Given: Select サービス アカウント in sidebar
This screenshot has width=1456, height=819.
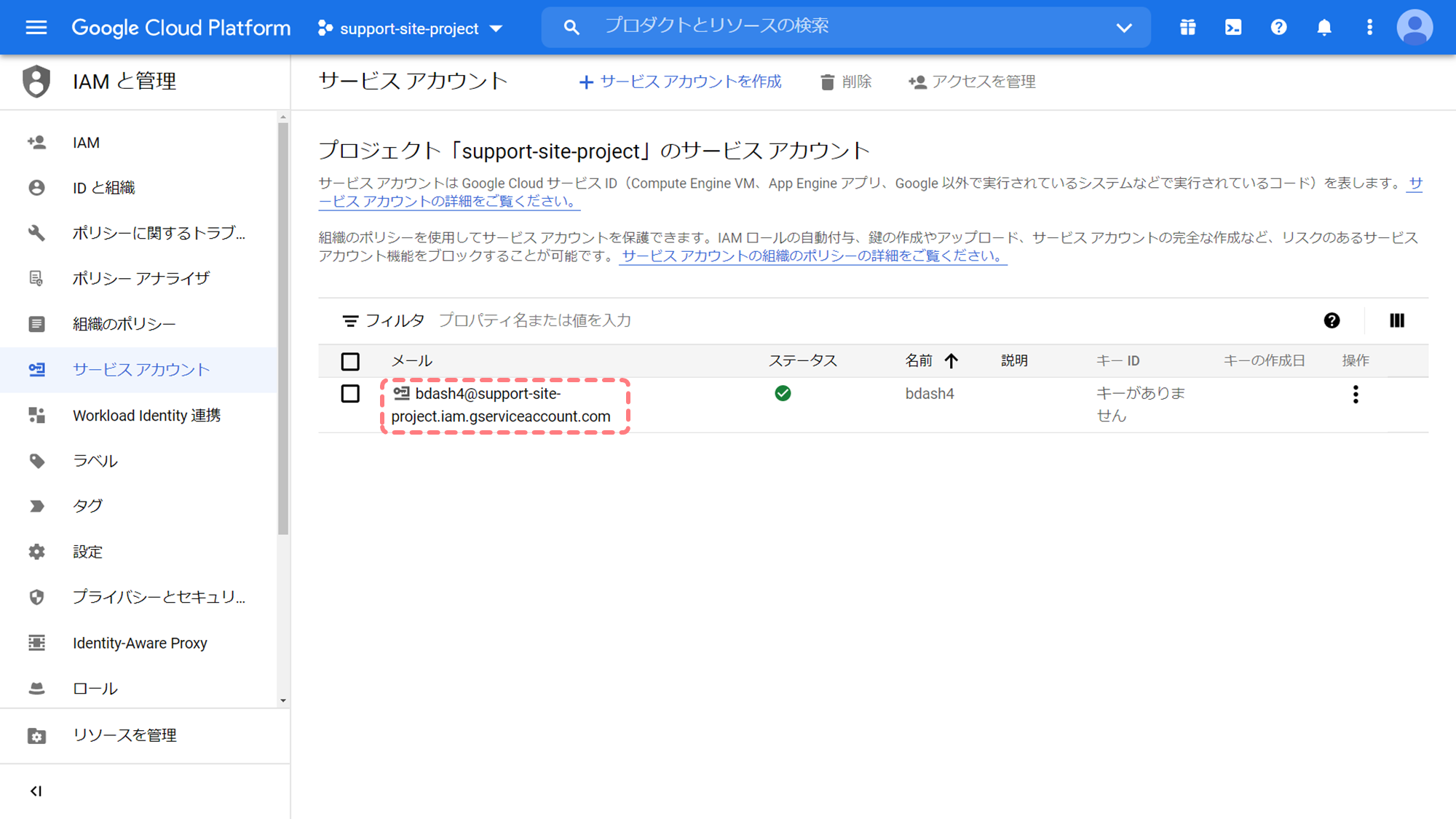Looking at the screenshot, I should pyautogui.click(x=138, y=370).
